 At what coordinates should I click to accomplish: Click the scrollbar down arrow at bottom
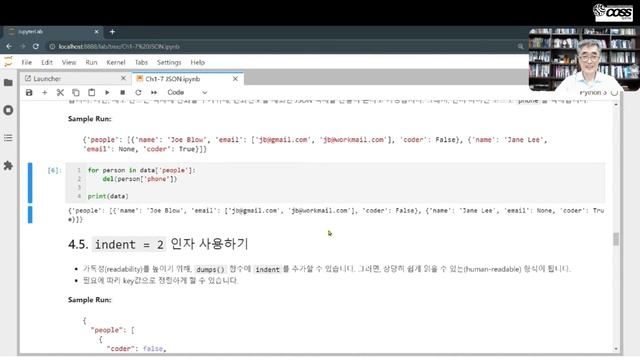click(x=616, y=349)
